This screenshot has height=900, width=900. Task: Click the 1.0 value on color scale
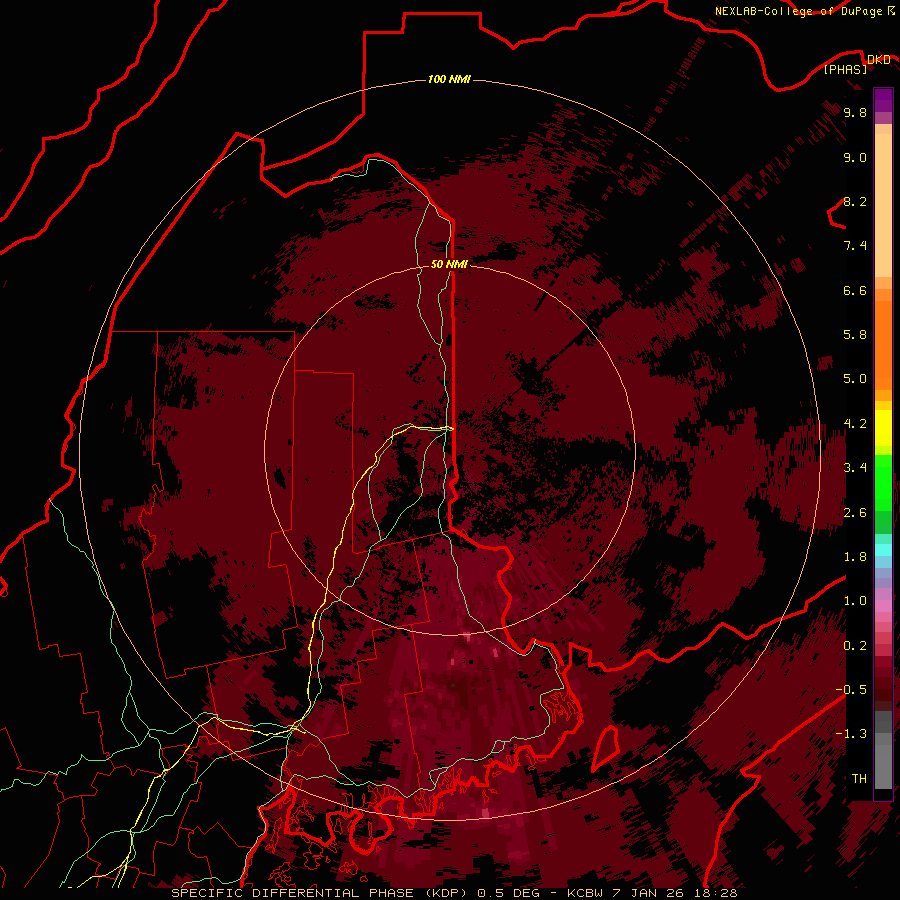(x=855, y=601)
